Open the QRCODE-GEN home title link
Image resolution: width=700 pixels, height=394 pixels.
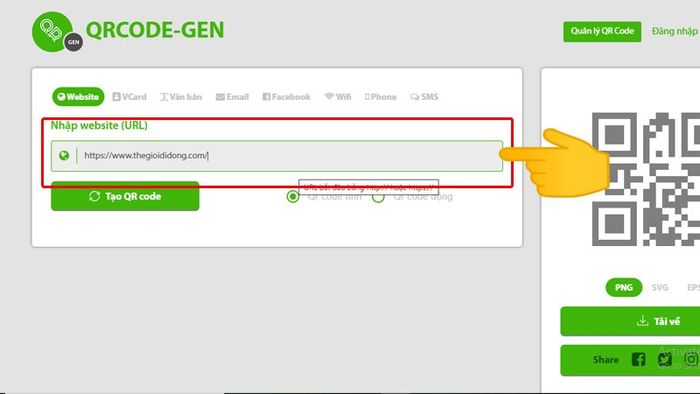pos(154,30)
